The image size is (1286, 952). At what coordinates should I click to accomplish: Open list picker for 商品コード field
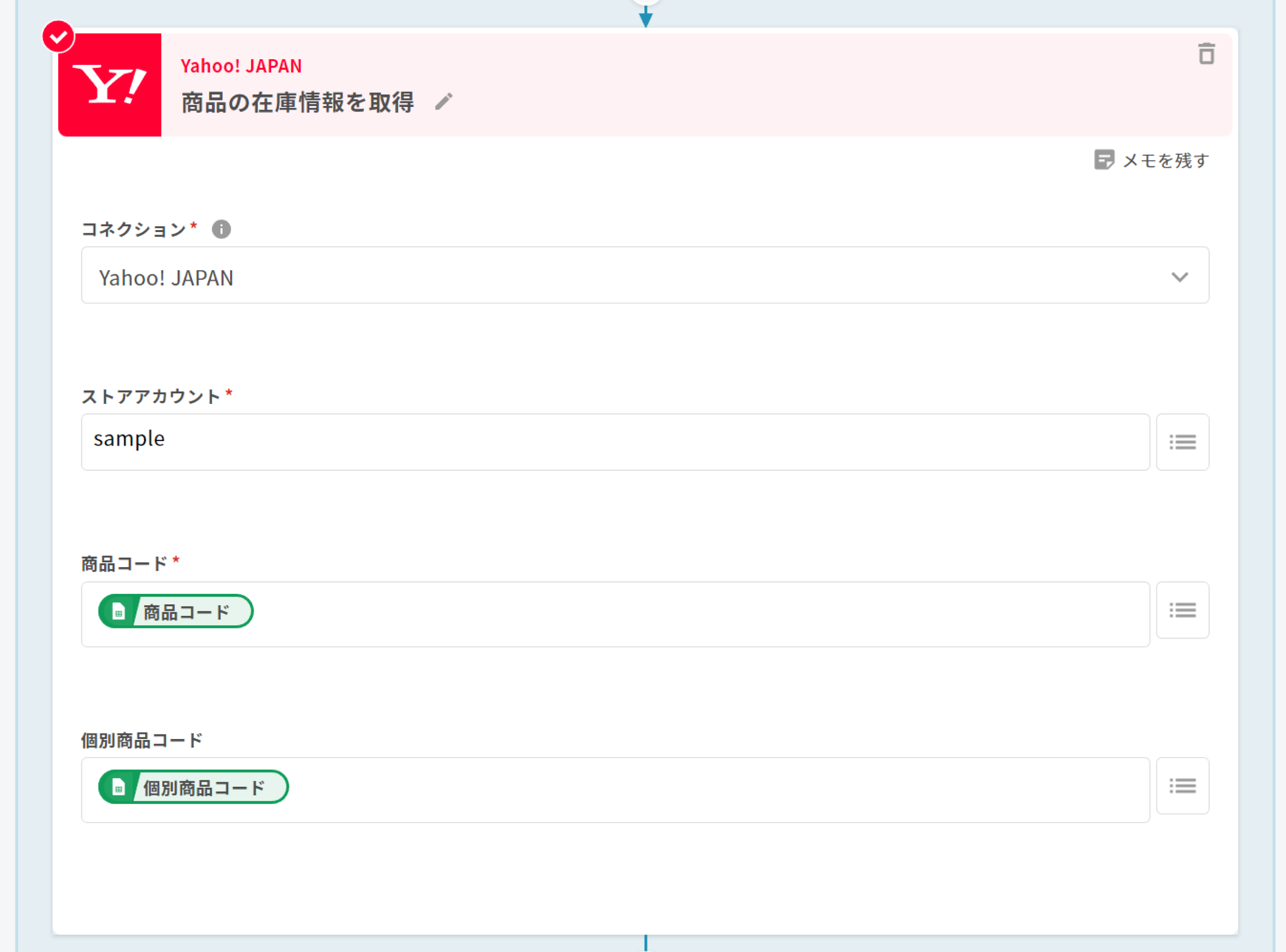tap(1183, 610)
